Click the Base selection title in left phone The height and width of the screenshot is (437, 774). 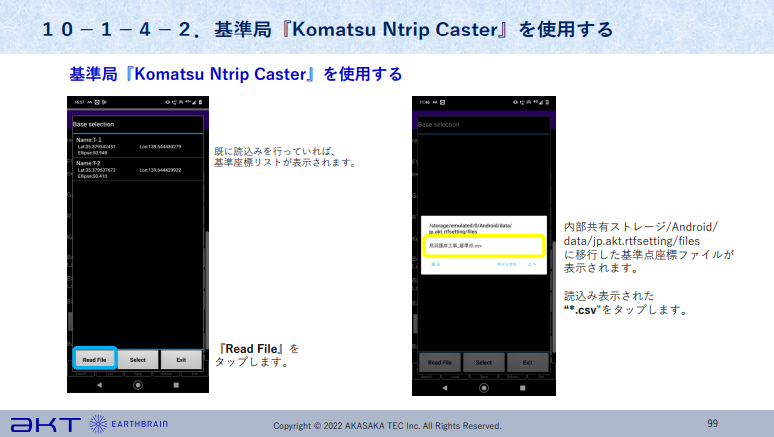93,124
